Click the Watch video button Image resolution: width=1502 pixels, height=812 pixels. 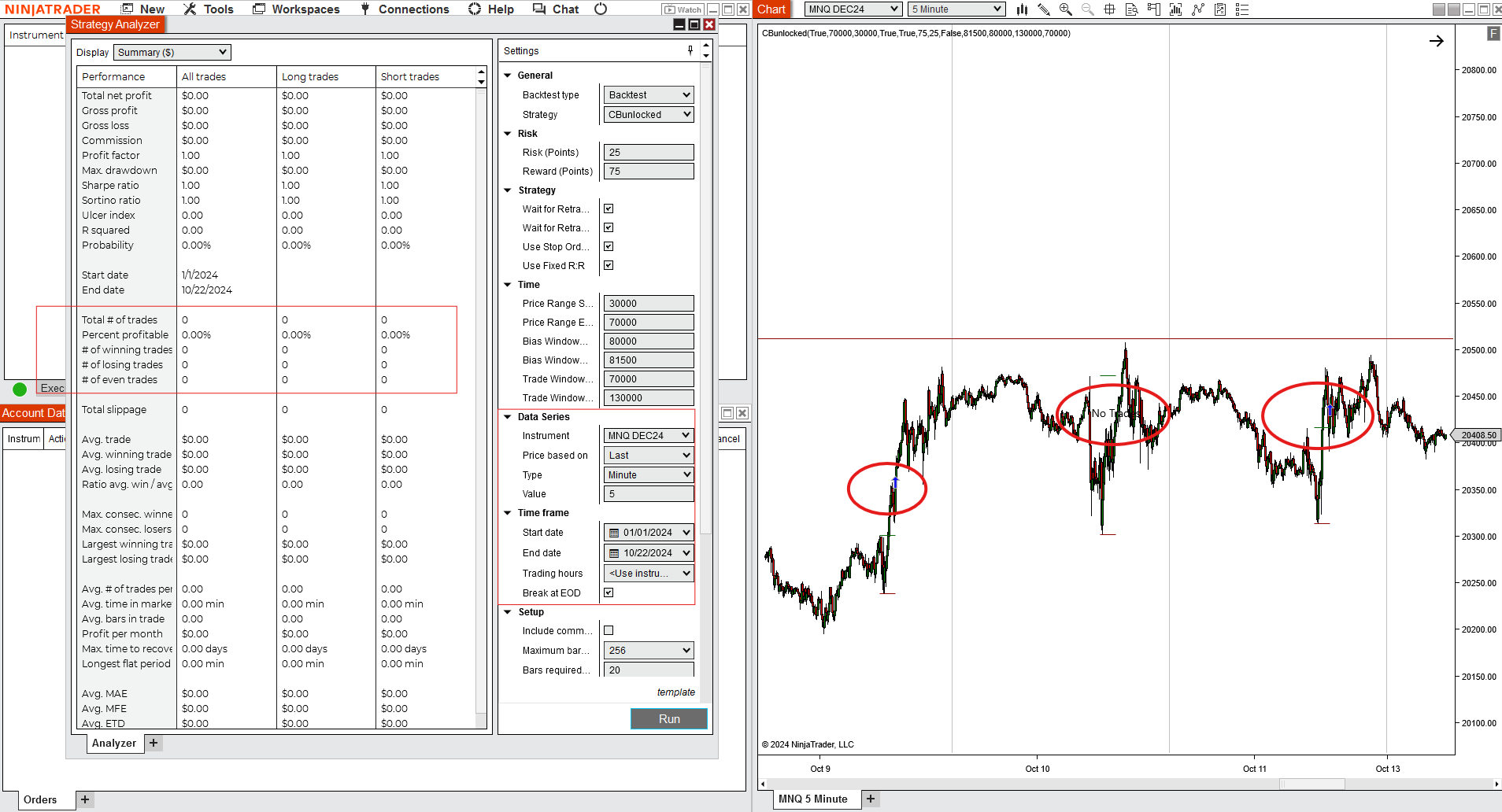[x=683, y=9]
